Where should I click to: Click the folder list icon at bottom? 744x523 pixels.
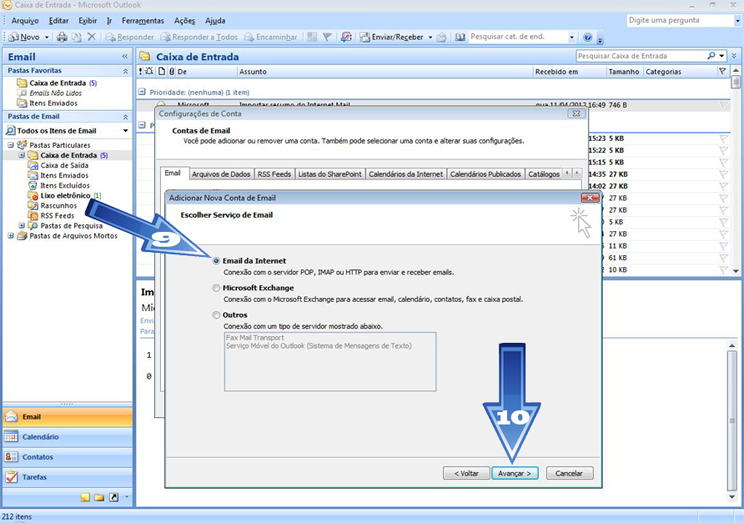(99, 497)
